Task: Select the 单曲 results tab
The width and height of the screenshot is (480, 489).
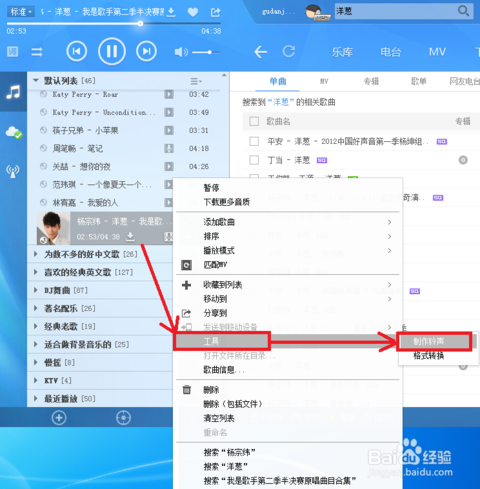Action: coord(278,81)
